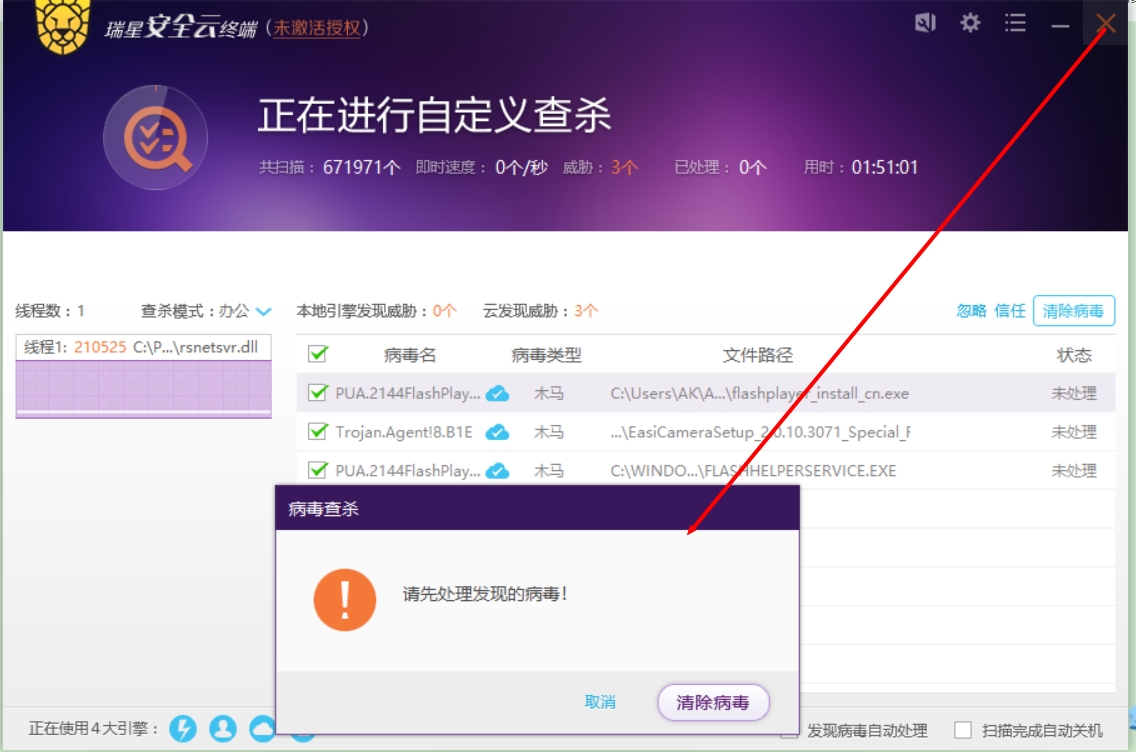Screen dimensions: 1136x752
Task: Open settings via the gear icon
Action: pos(970,23)
